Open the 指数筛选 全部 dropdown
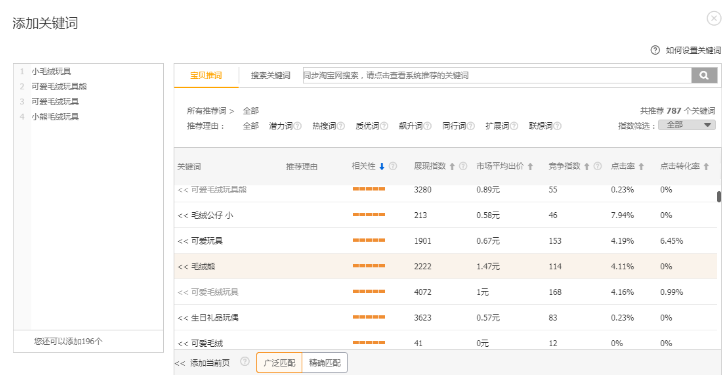 coord(687,125)
